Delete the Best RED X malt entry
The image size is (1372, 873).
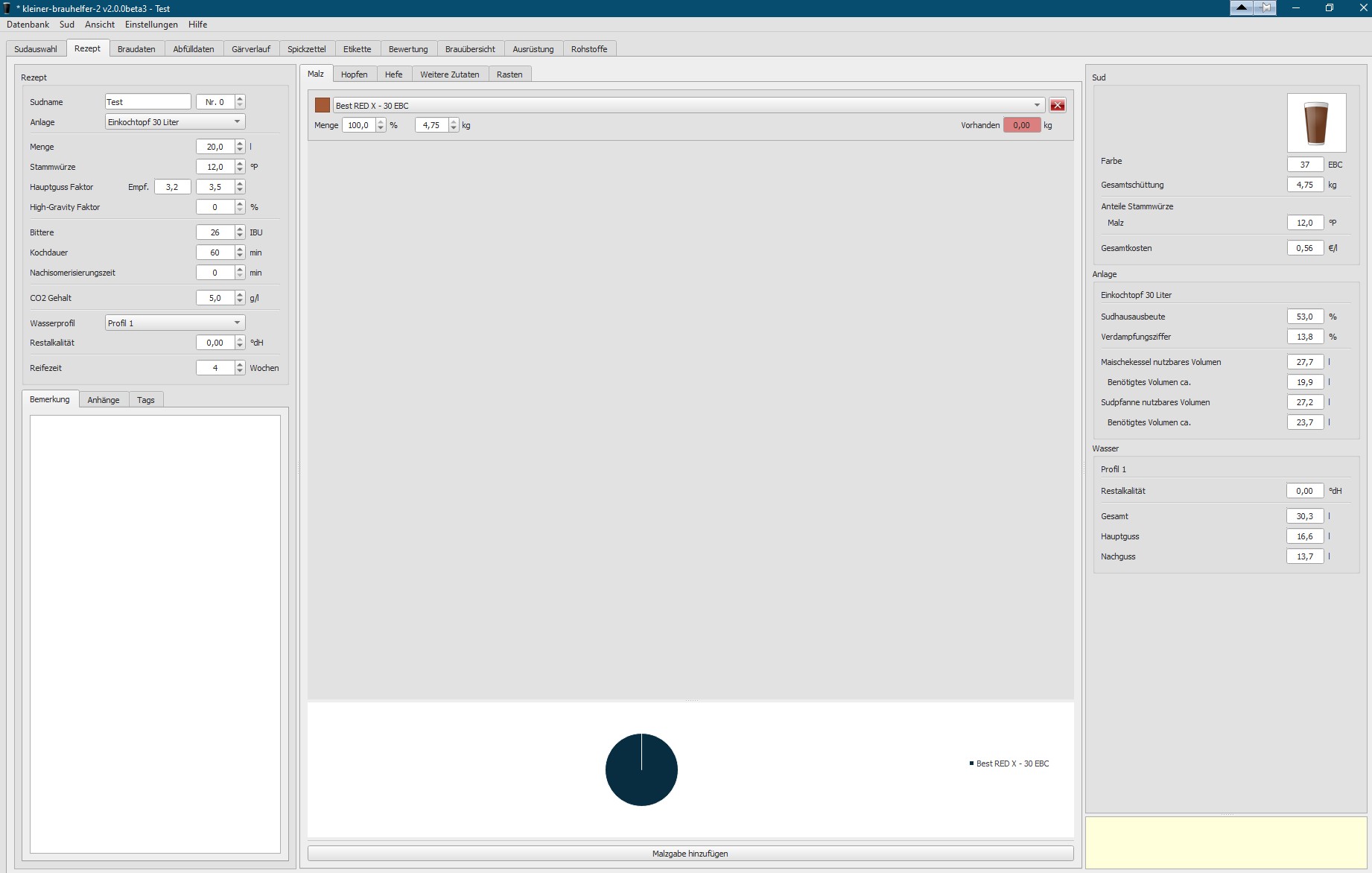[1057, 105]
